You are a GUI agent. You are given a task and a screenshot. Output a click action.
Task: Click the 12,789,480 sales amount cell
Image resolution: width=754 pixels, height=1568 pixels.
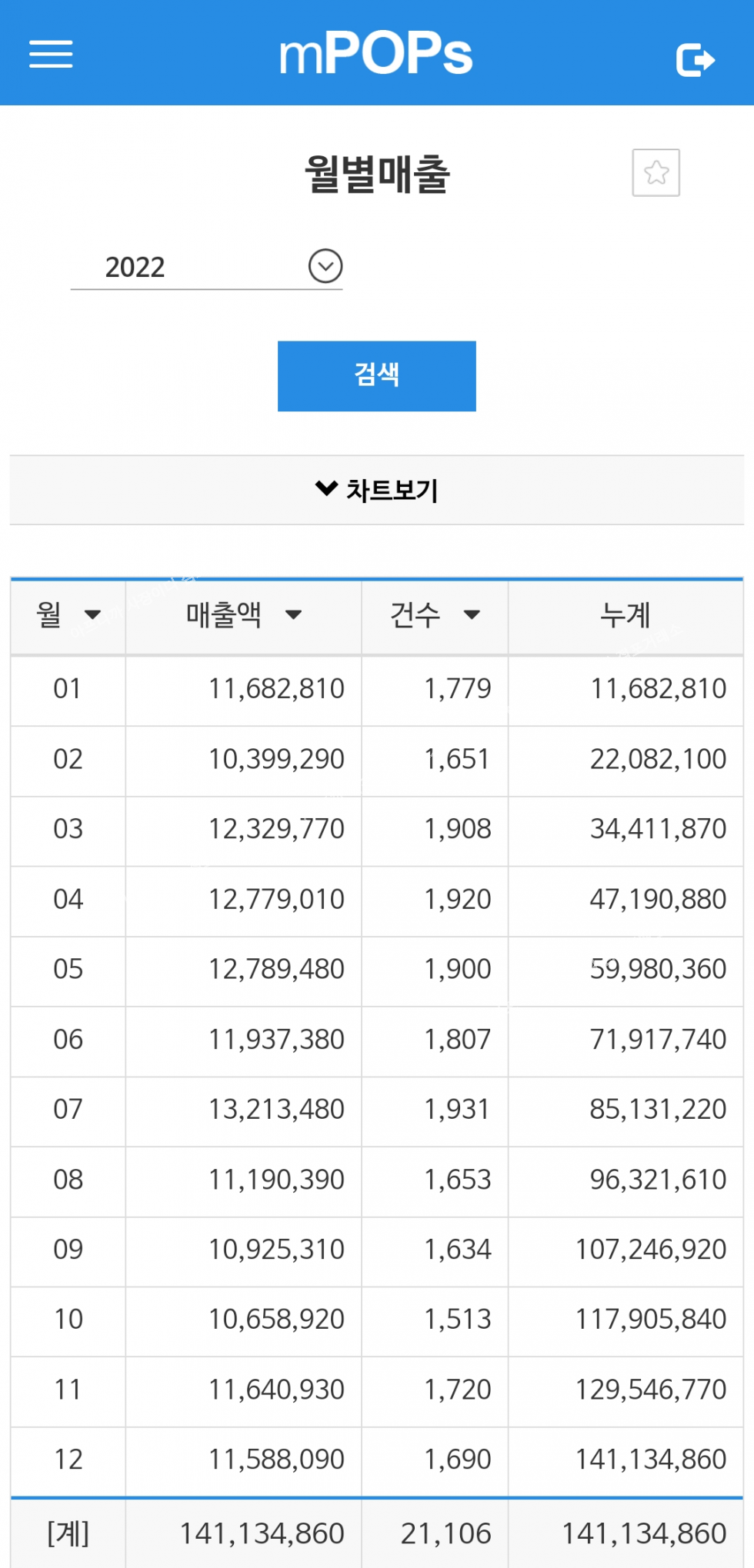coord(276,969)
